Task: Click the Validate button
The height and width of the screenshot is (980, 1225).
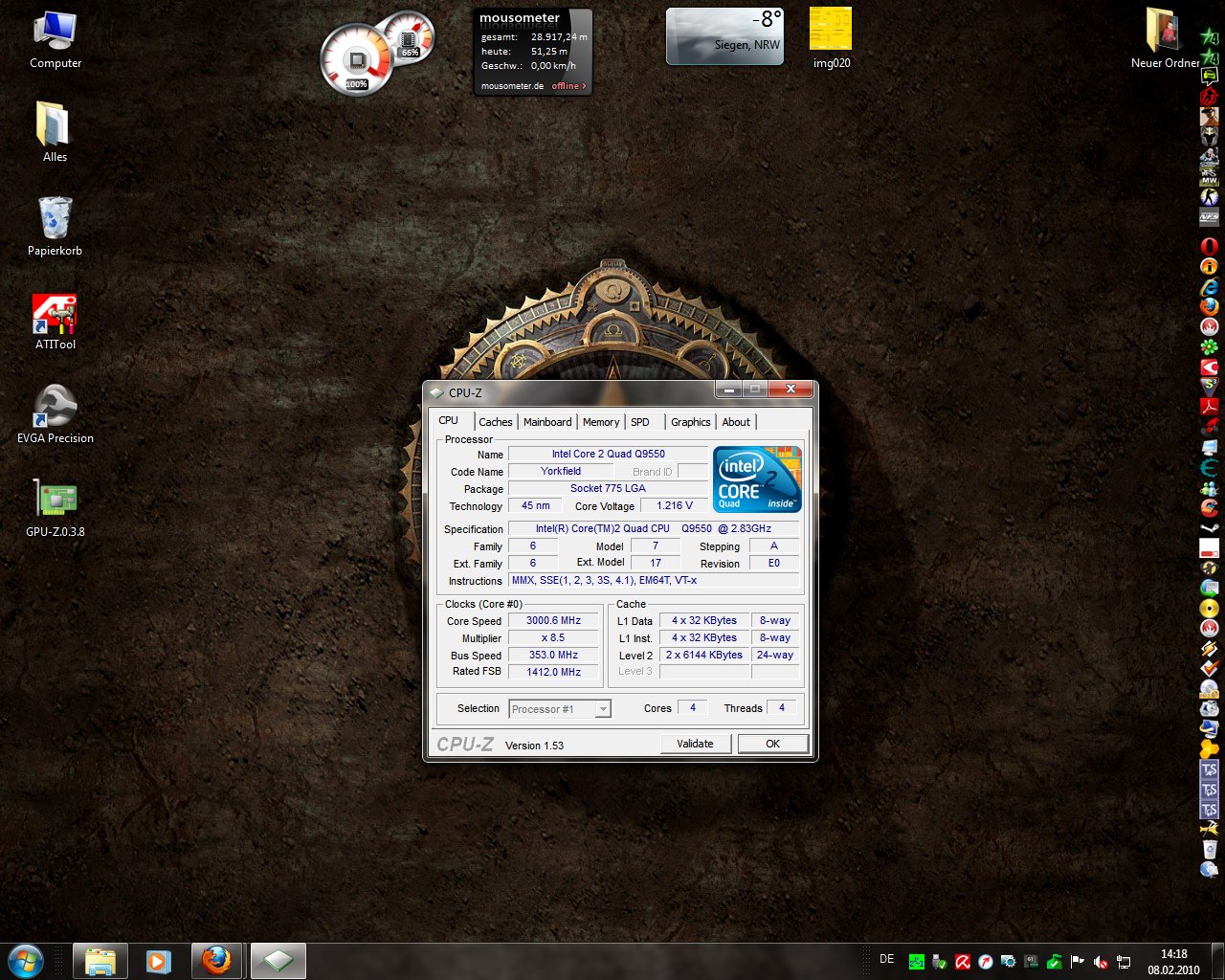Action: (x=696, y=744)
